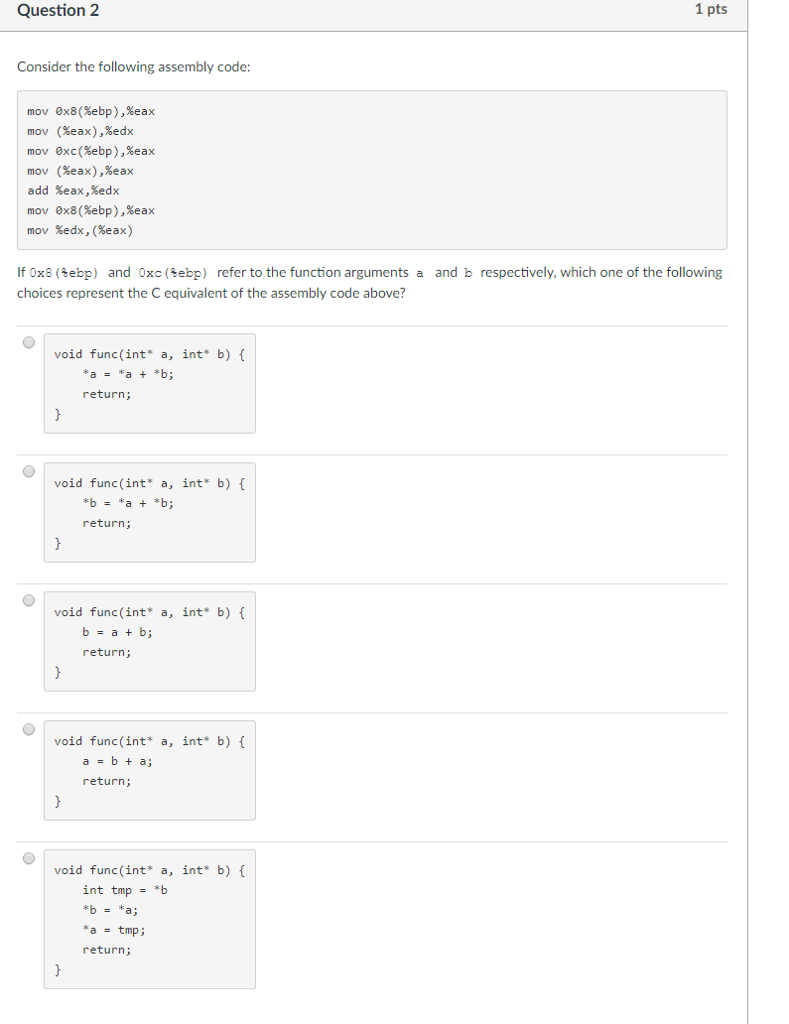Image resolution: width=789 pixels, height=1024 pixels.
Task: Click the first answer's code box
Action: coord(150,383)
